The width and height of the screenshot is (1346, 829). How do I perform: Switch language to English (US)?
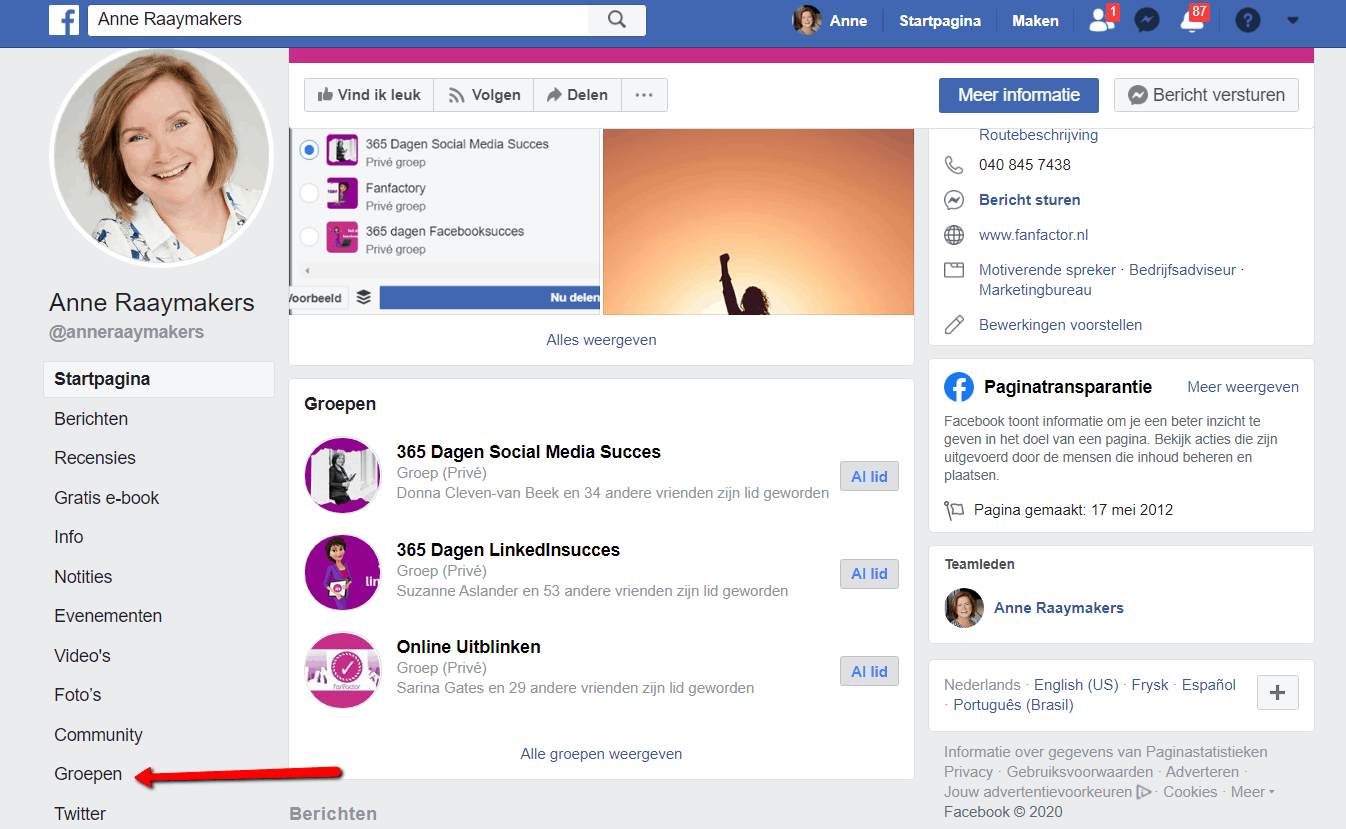tap(1076, 685)
